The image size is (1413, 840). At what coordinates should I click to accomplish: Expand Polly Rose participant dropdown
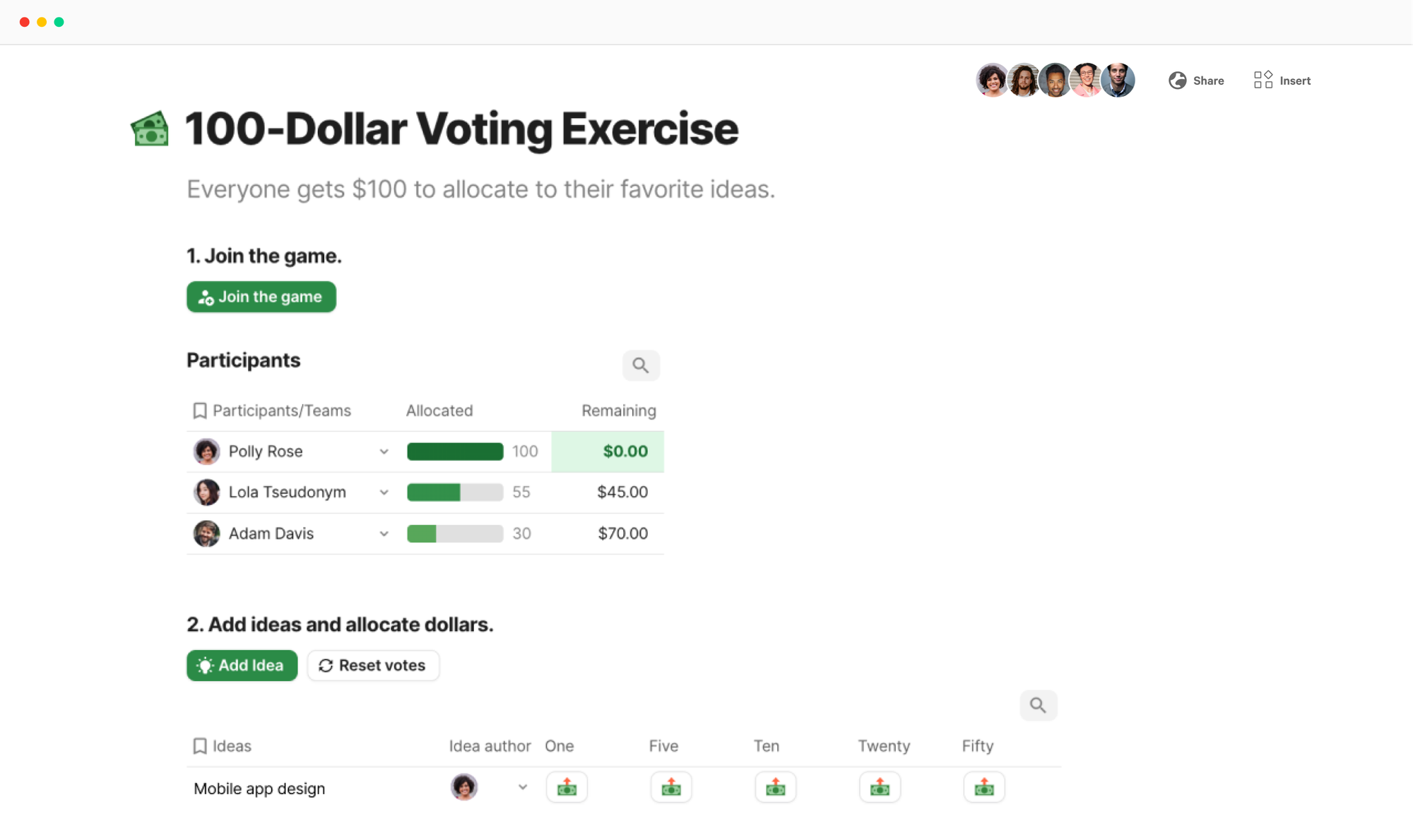(384, 451)
